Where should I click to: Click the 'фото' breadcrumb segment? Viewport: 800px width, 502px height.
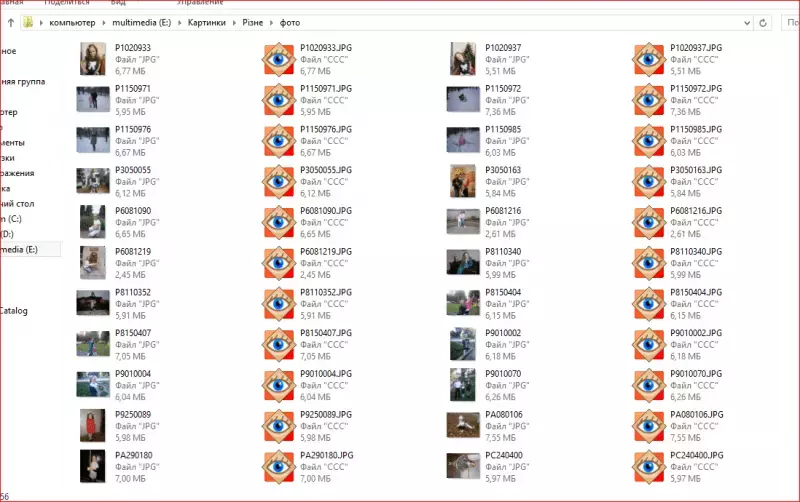pyautogui.click(x=290, y=22)
